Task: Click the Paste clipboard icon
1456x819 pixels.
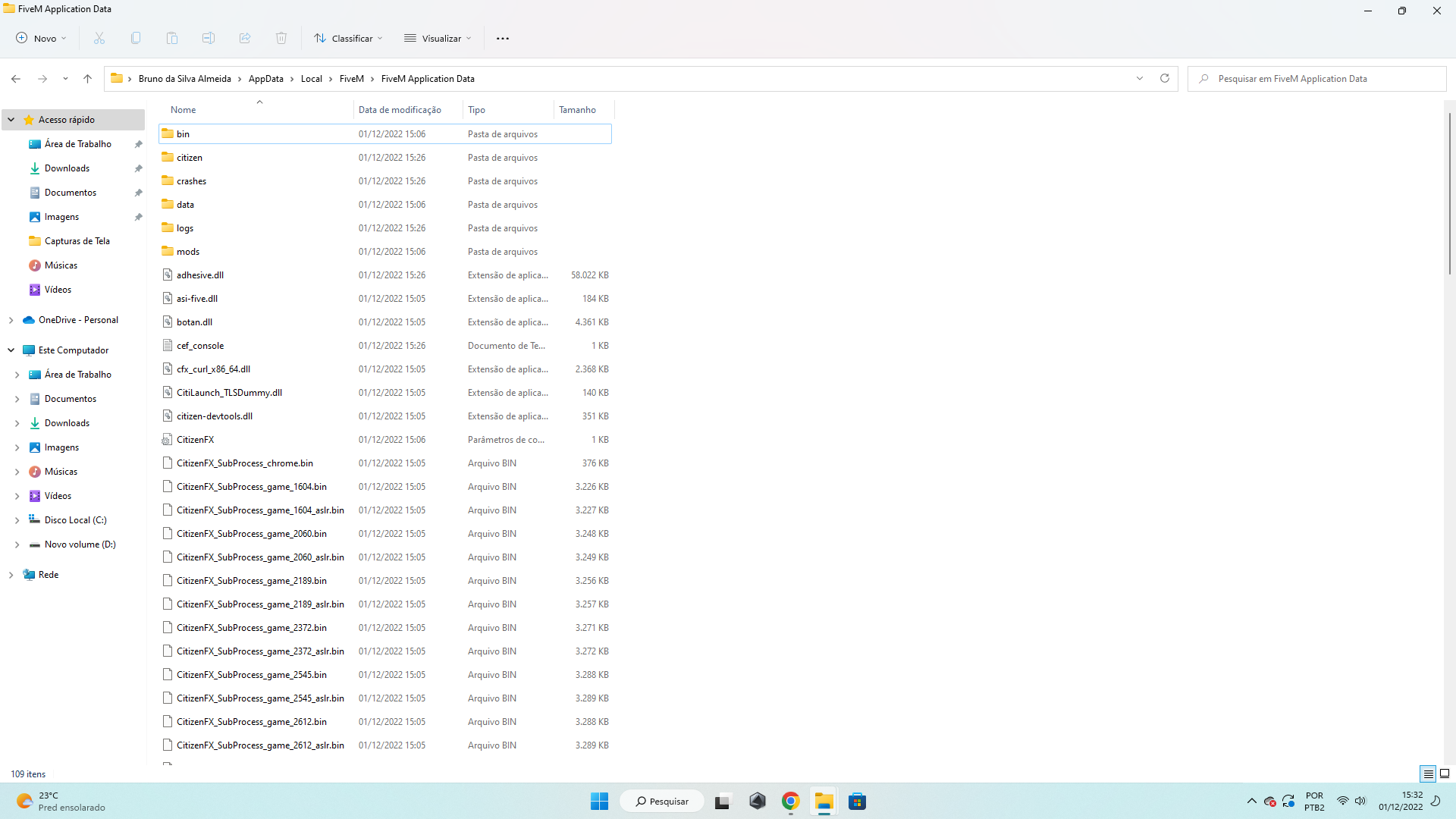Action: [172, 38]
